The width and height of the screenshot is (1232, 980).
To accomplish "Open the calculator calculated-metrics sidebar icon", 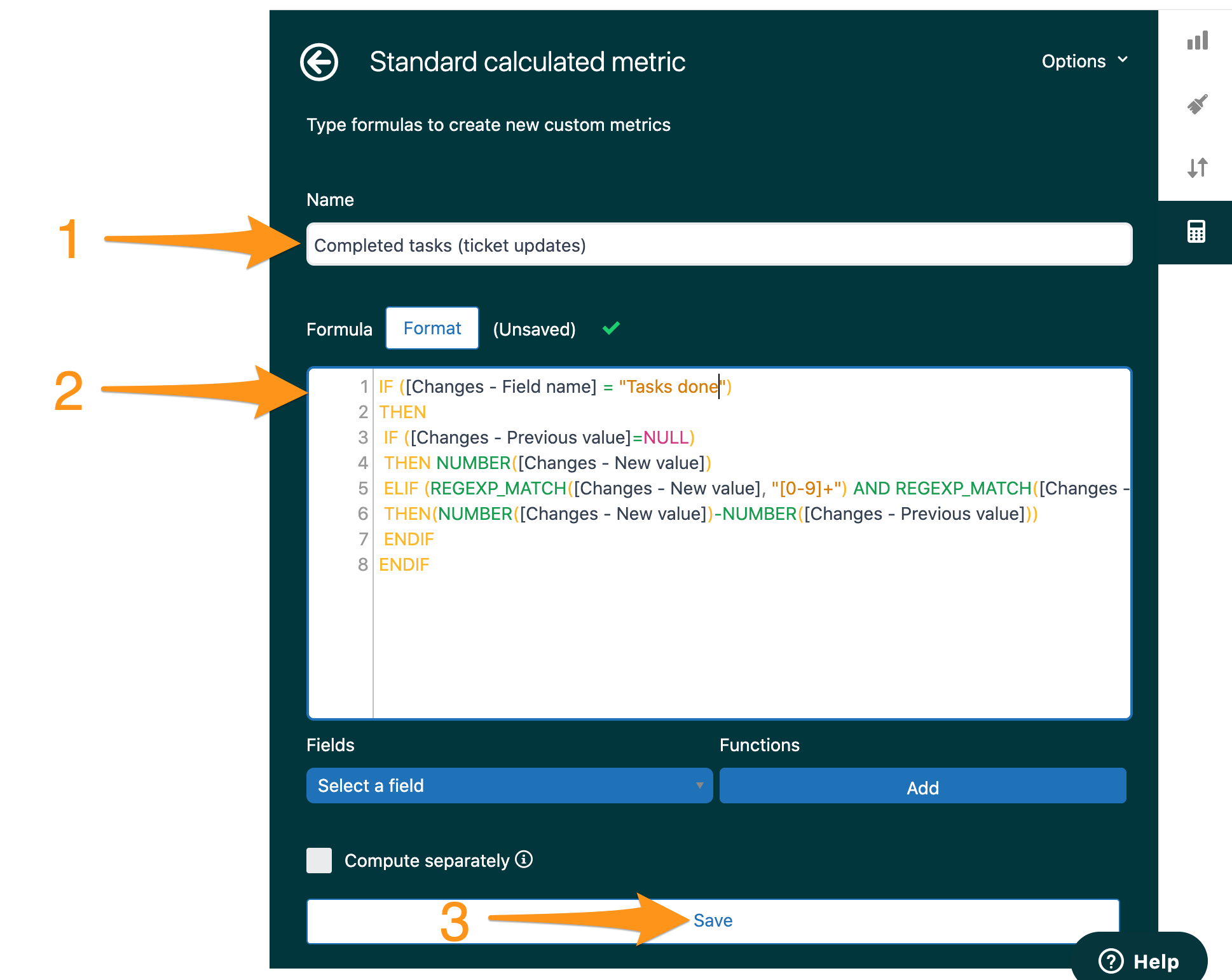I will tap(1198, 232).
